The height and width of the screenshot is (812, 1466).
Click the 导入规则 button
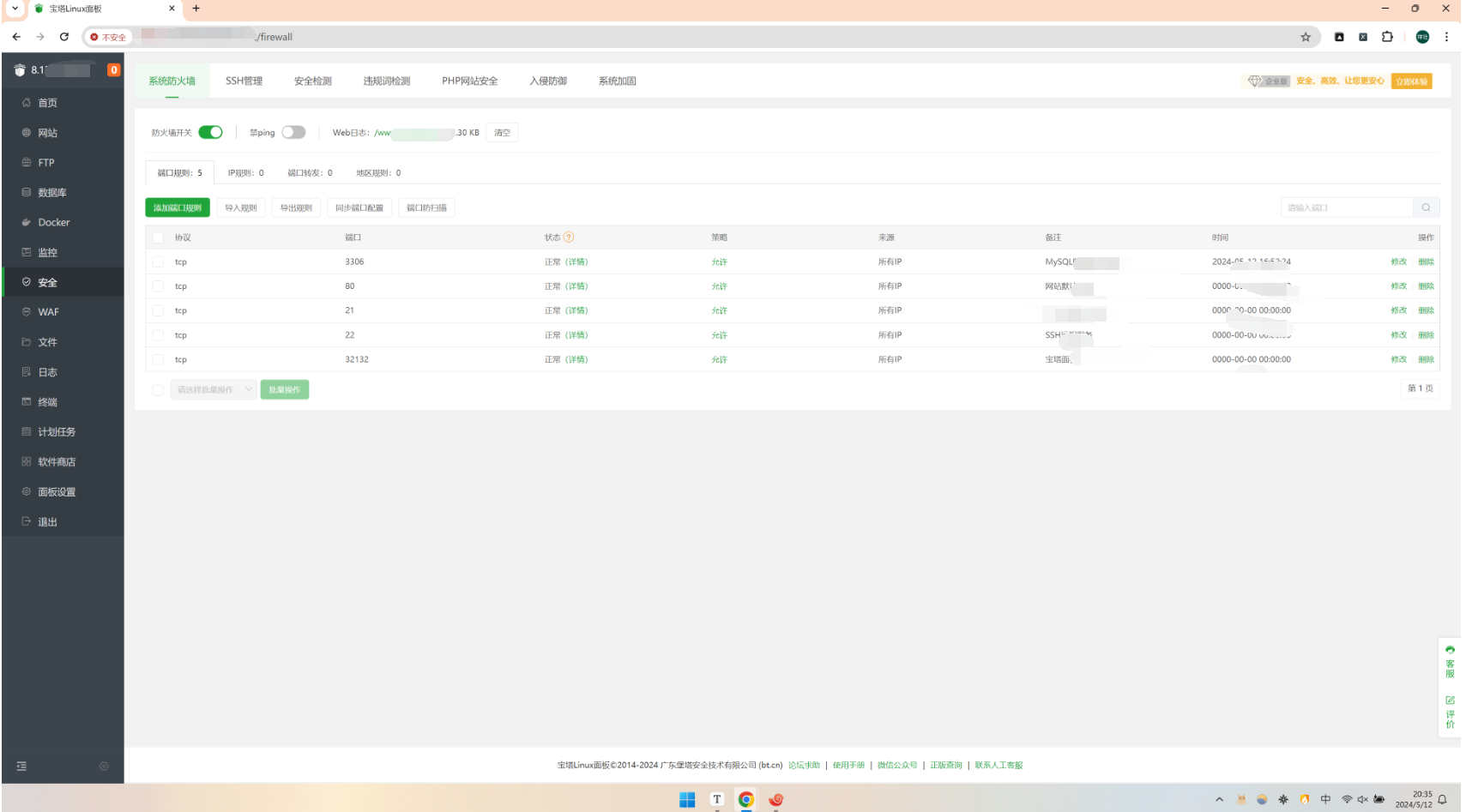click(x=241, y=208)
